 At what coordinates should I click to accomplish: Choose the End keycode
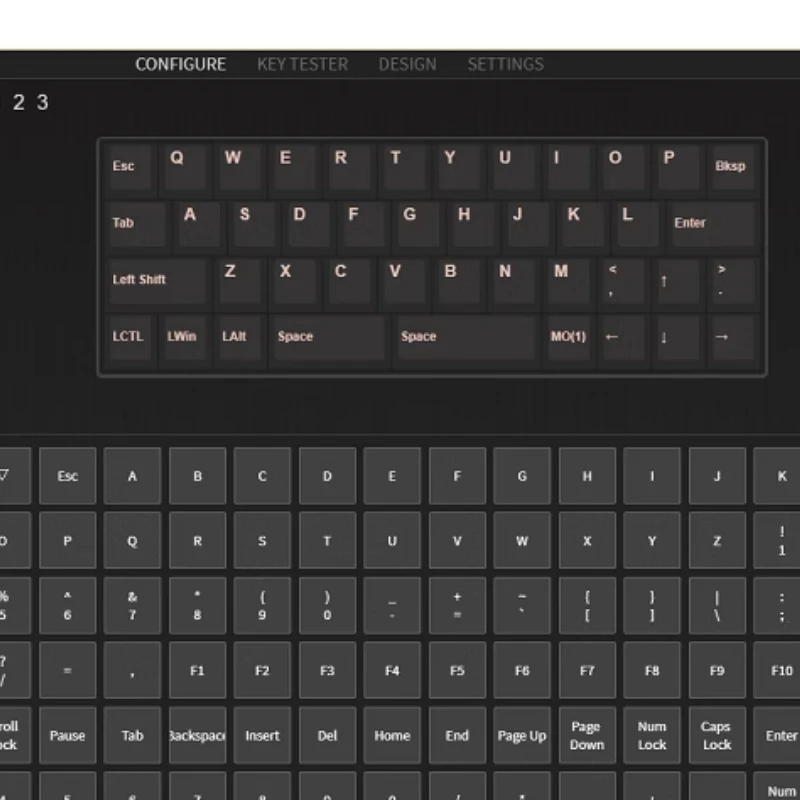457,736
